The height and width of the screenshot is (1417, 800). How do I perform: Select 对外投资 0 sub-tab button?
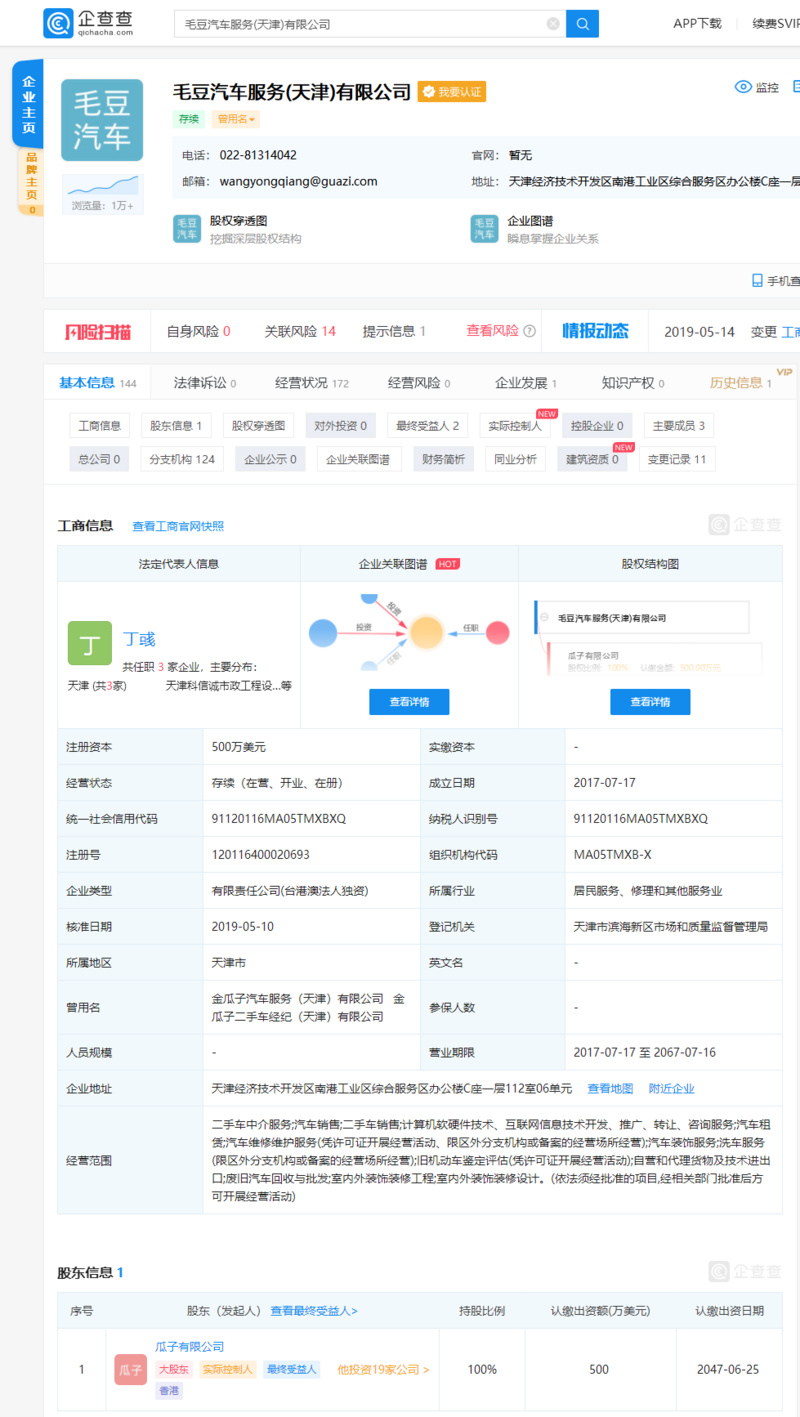340,426
